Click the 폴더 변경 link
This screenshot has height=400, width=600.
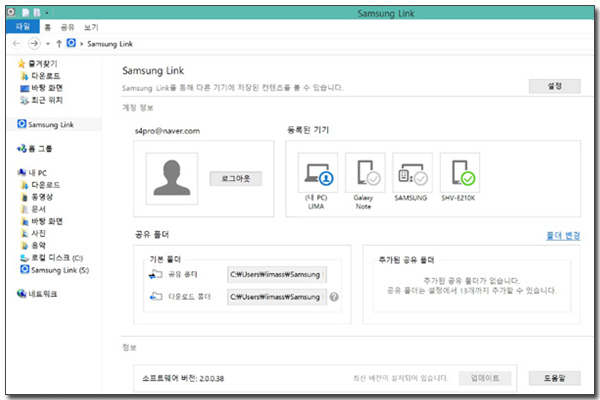click(561, 236)
